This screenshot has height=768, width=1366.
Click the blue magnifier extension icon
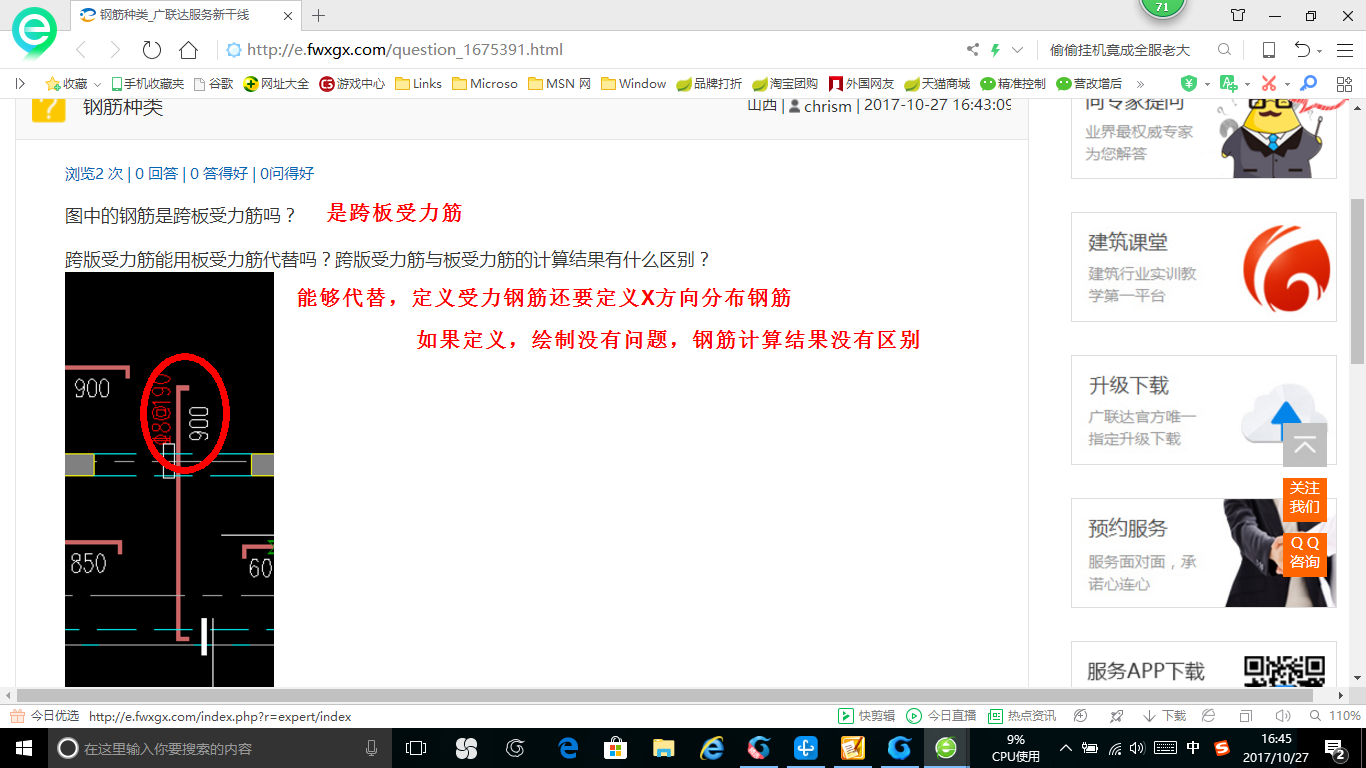point(1307,84)
